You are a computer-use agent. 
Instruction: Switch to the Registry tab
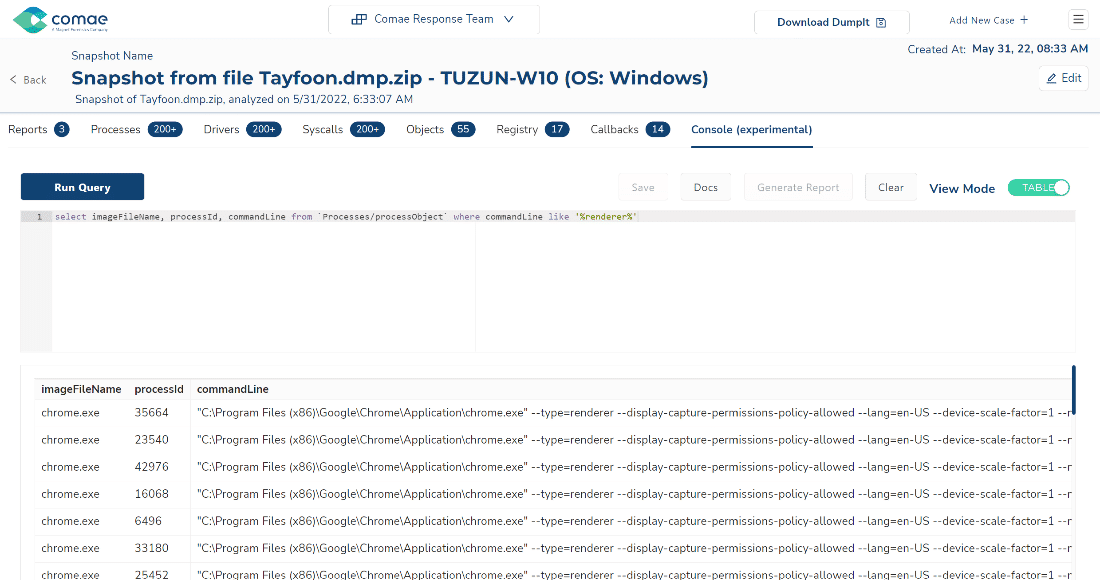point(532,129)
